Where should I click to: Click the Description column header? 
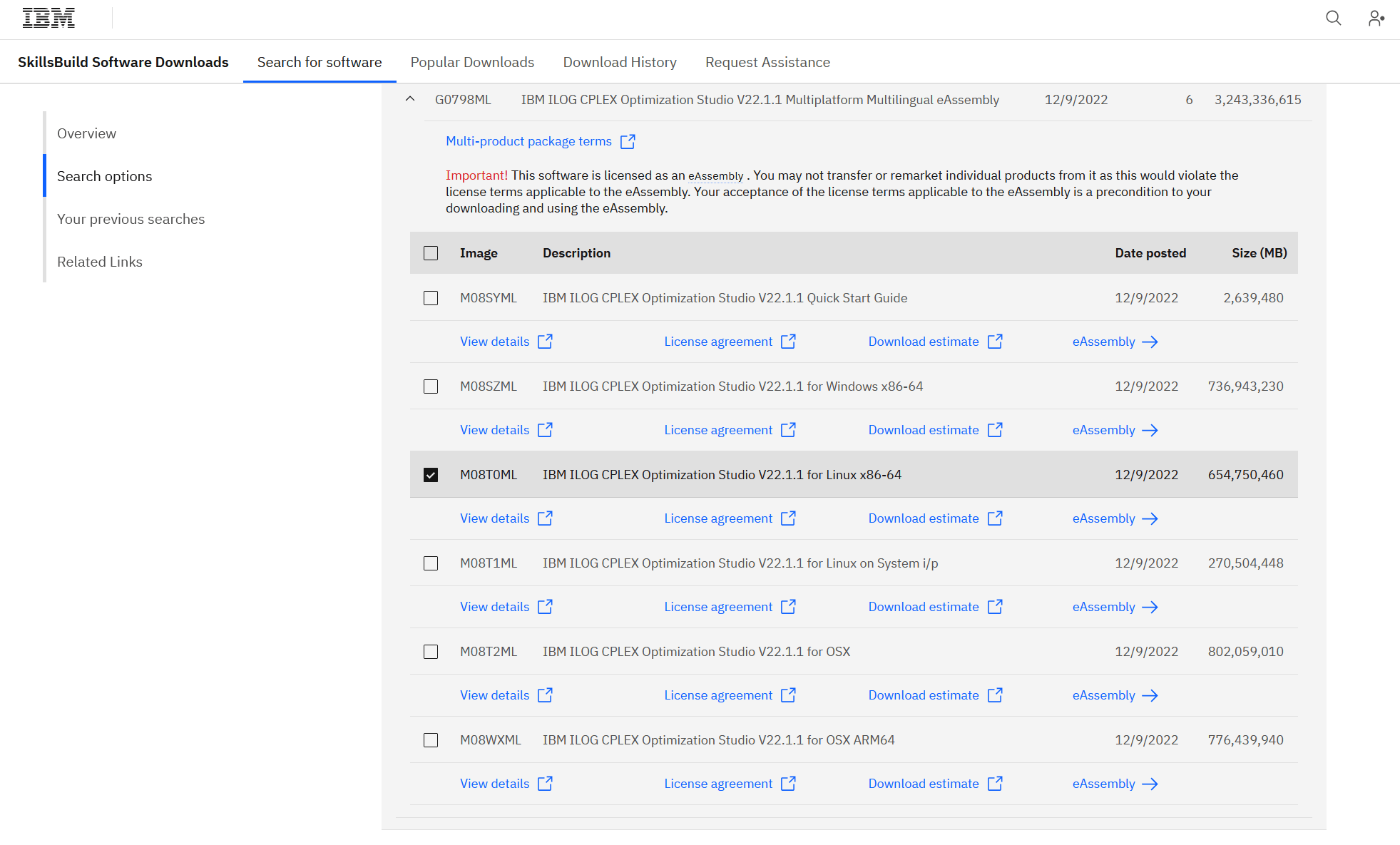coord(576,253)
